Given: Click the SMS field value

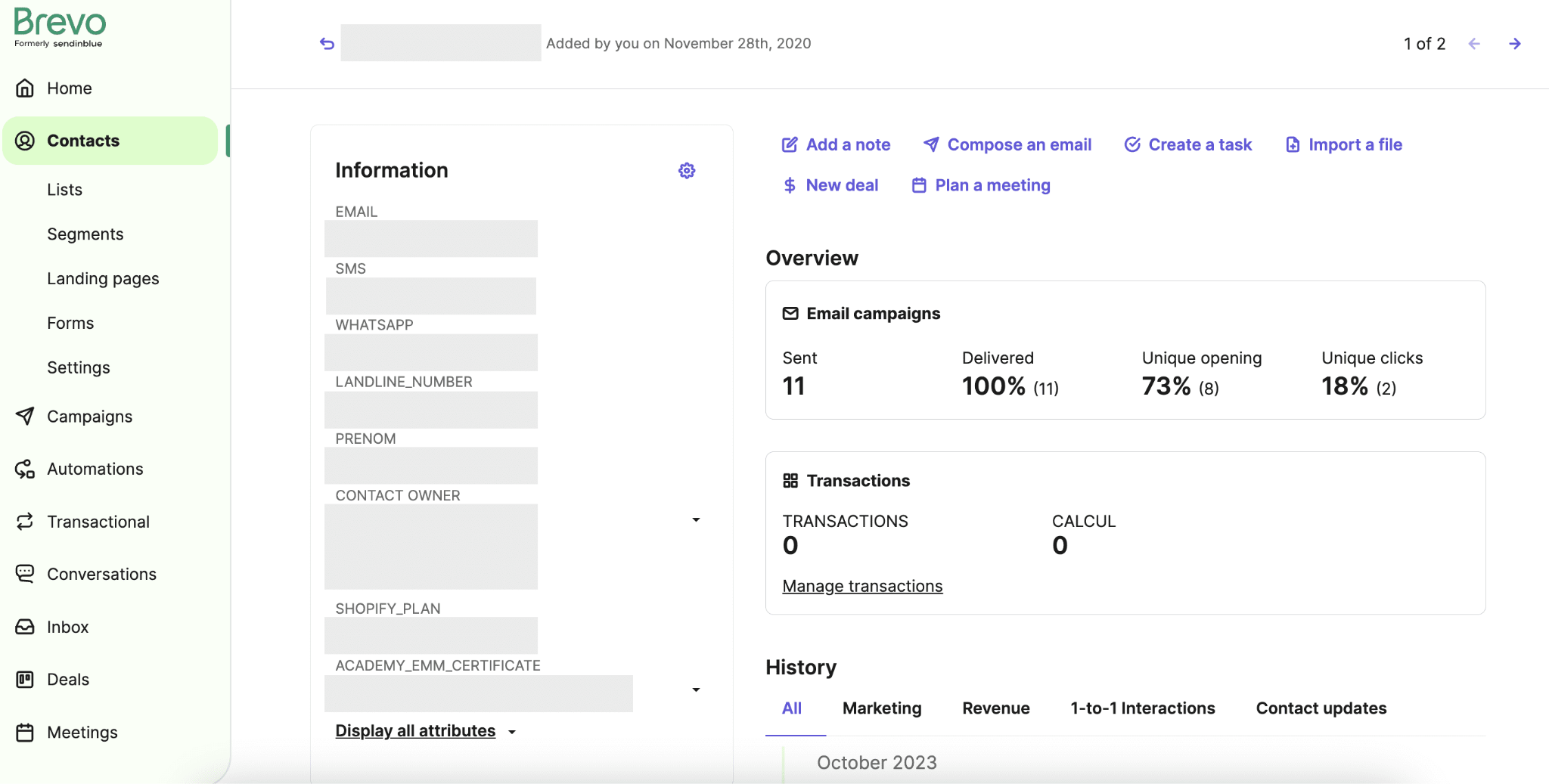Looking at the screenshot, I should pyautogui.click(x=431, y=296).
